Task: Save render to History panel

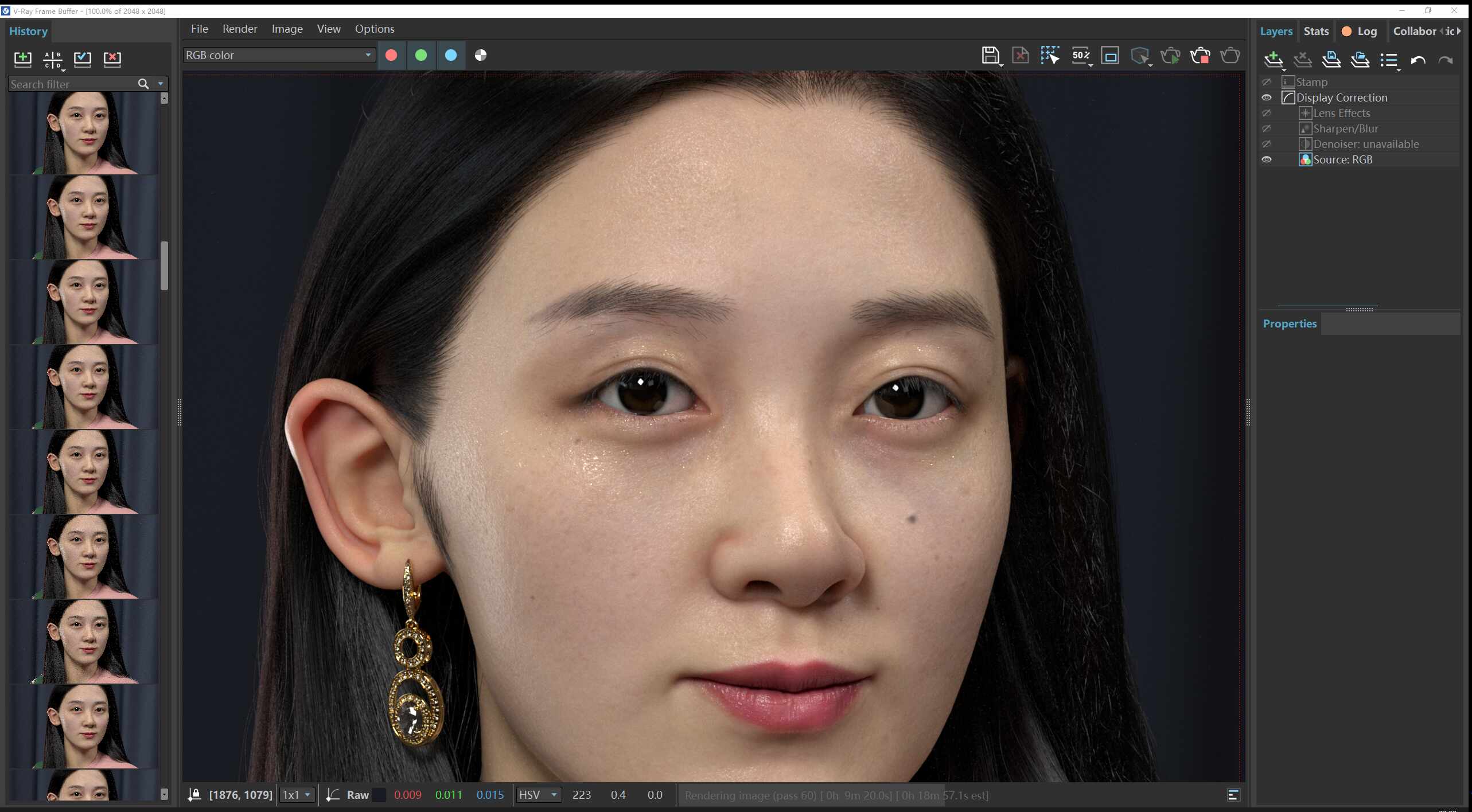Action: 23,58
